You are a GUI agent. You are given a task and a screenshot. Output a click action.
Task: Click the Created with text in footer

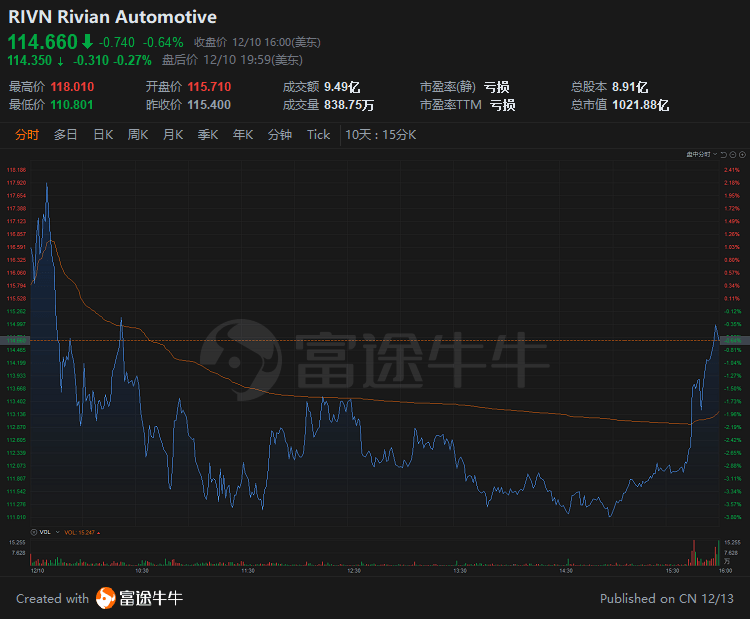tap(53, 598)
